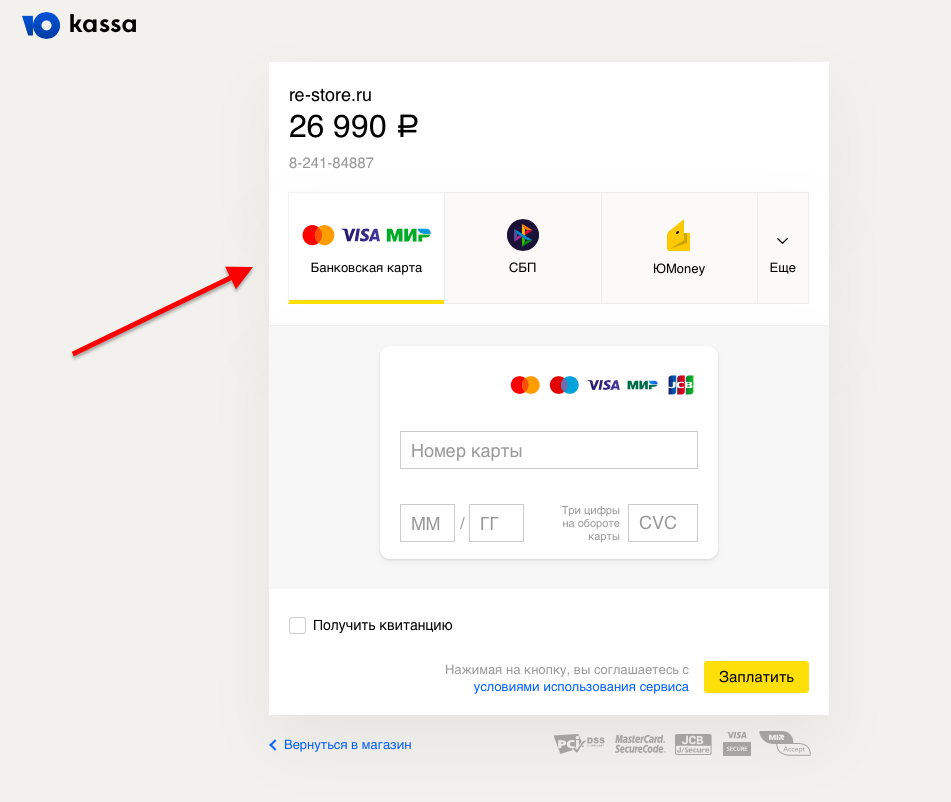Click the PCI DSS badge
Image resolution: width=951 pixels, height=802 pixels.
click(580, 743)
